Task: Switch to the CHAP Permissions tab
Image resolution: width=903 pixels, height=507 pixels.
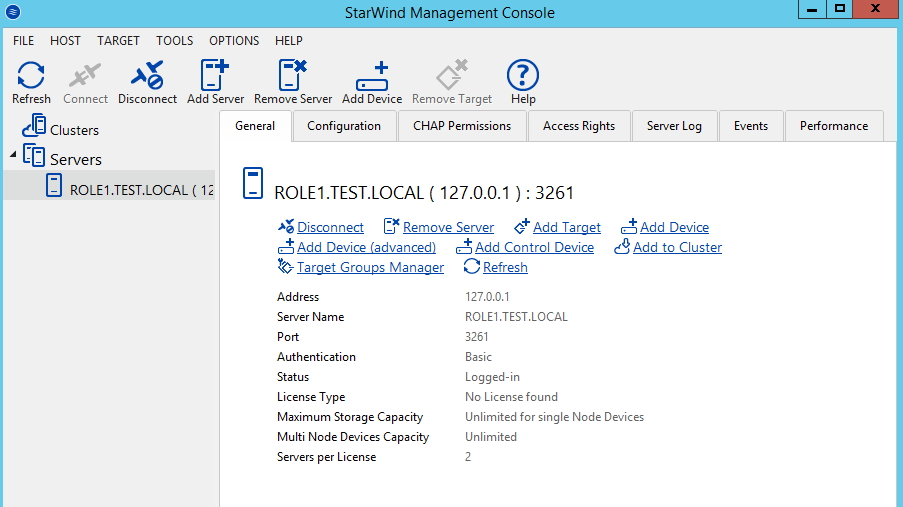Action: (x=462, y=126)
